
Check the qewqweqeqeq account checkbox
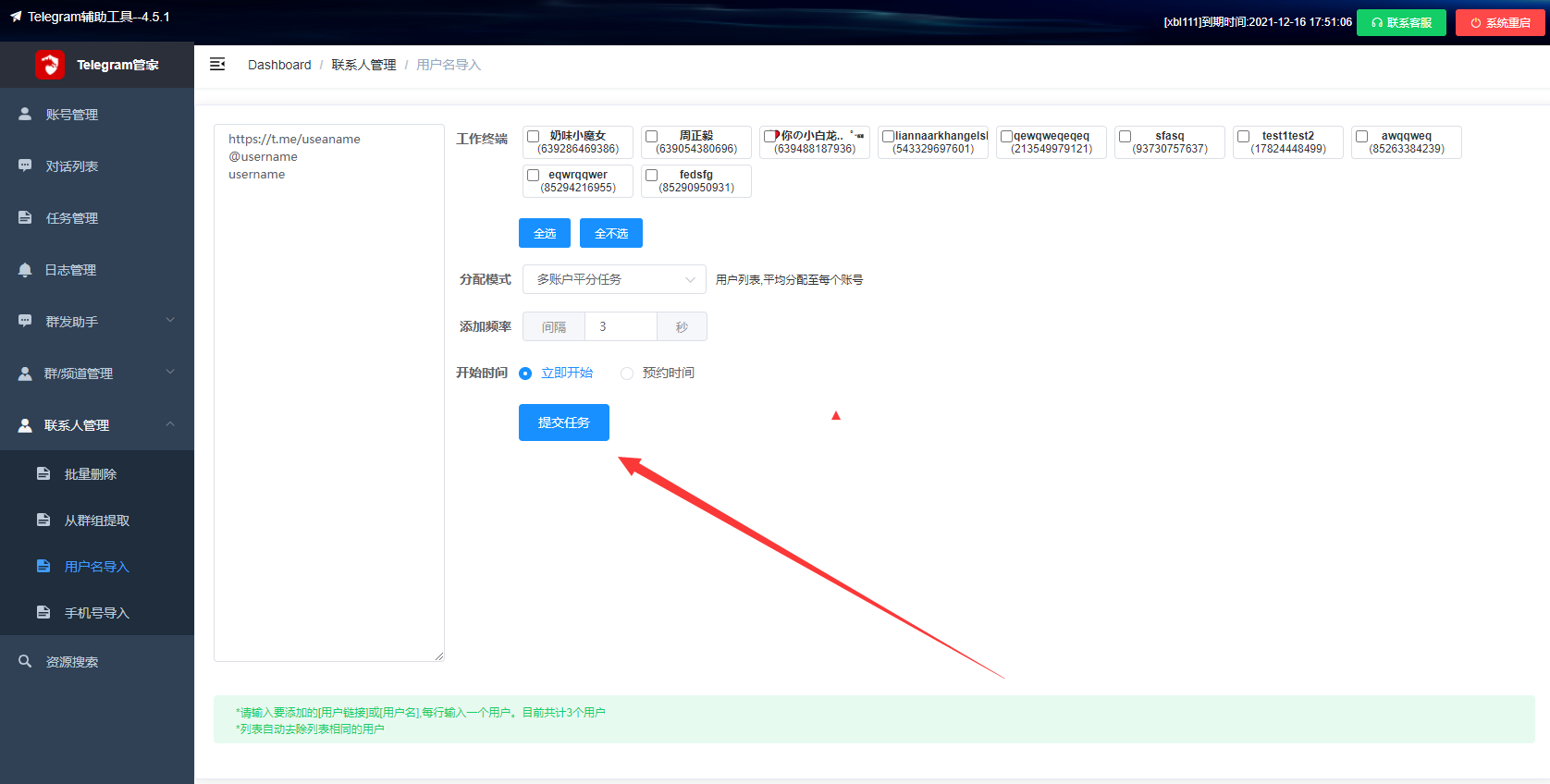click(1007, 137)
